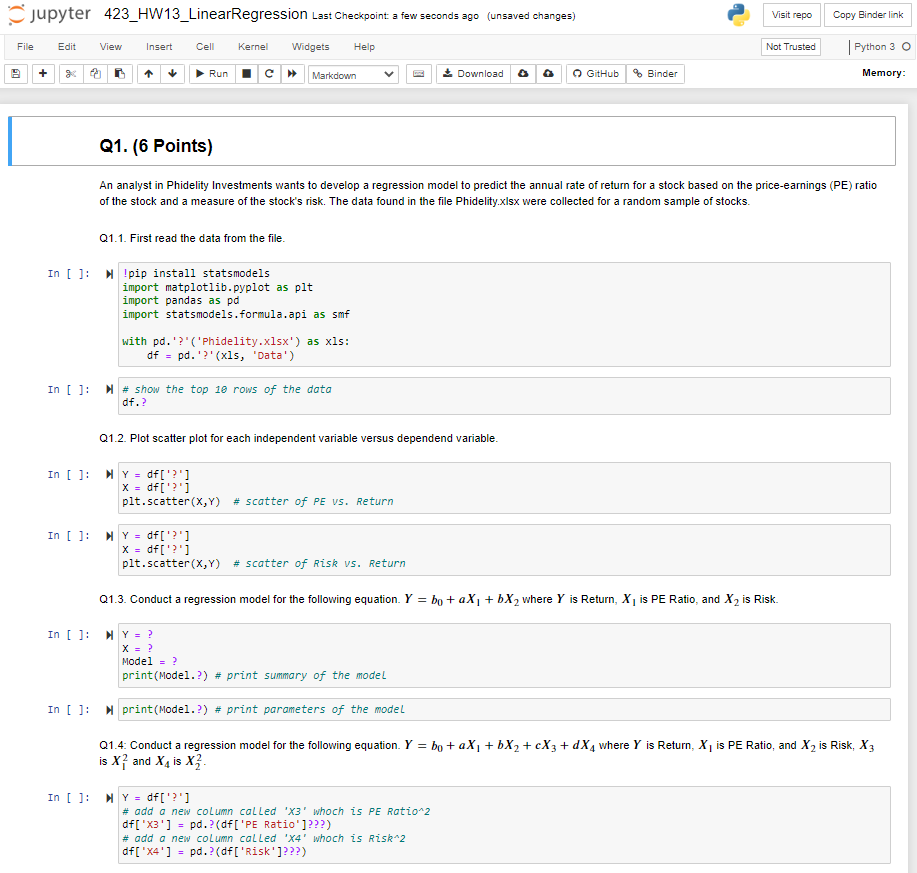This screenshot has height=873, width=917.
Task: Restart the kernel with circular arrow
Action: [x=269, y=74]
